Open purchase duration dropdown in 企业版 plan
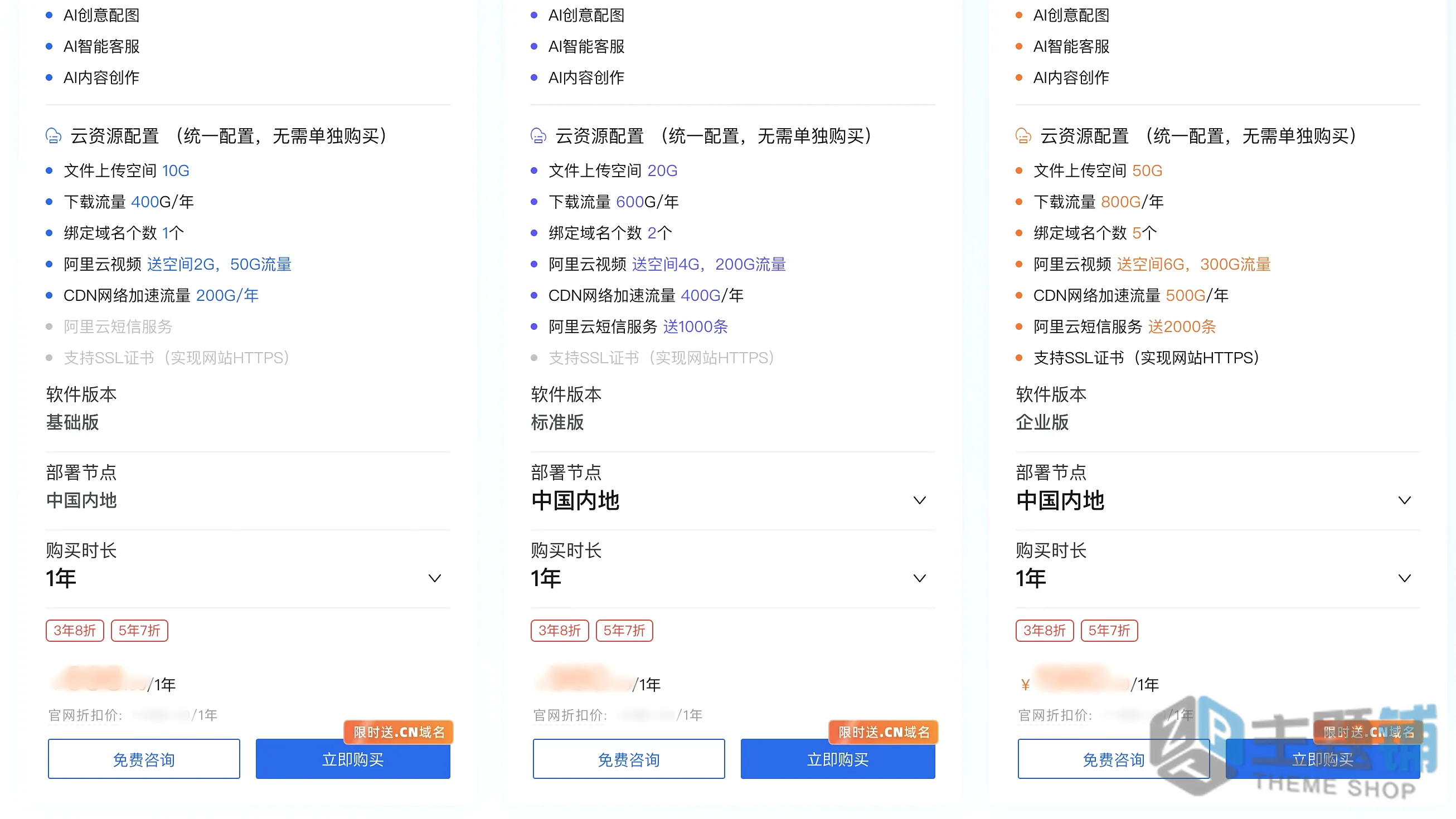Screen dimensions: 1456x819 tap(1217, 578)
